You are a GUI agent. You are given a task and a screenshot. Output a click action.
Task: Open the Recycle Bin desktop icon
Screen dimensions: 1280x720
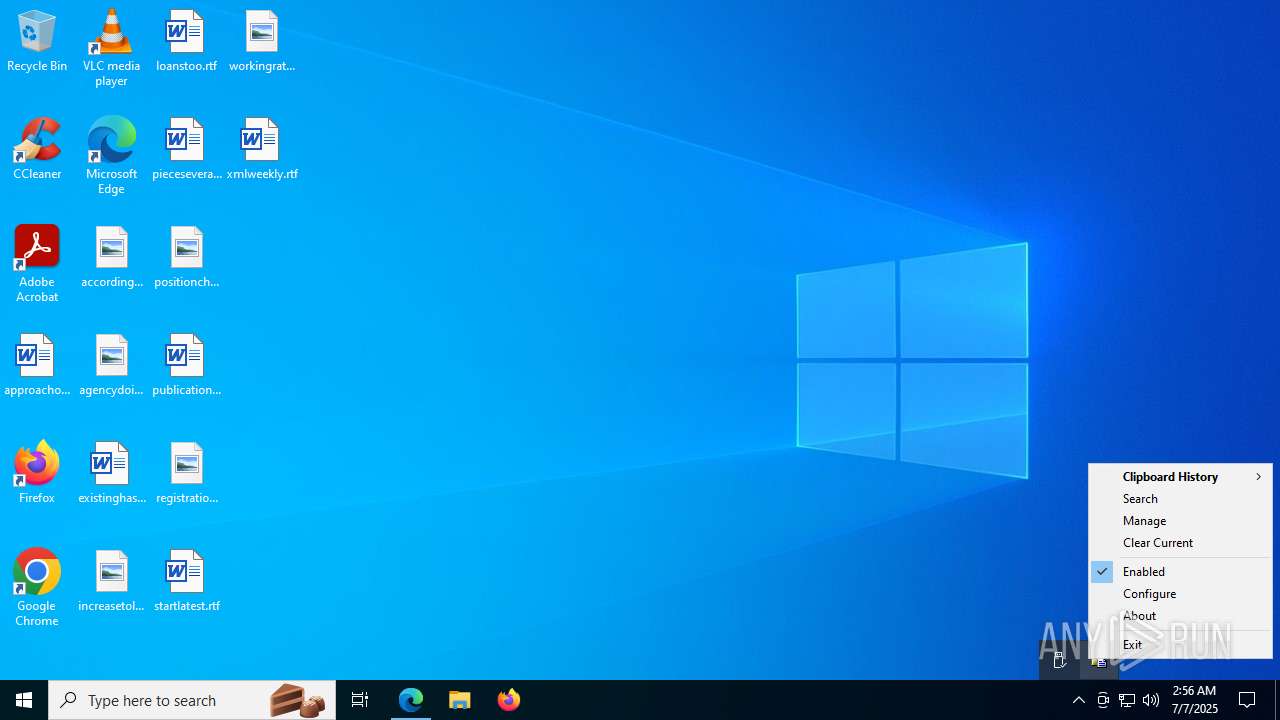click(37, 41)
